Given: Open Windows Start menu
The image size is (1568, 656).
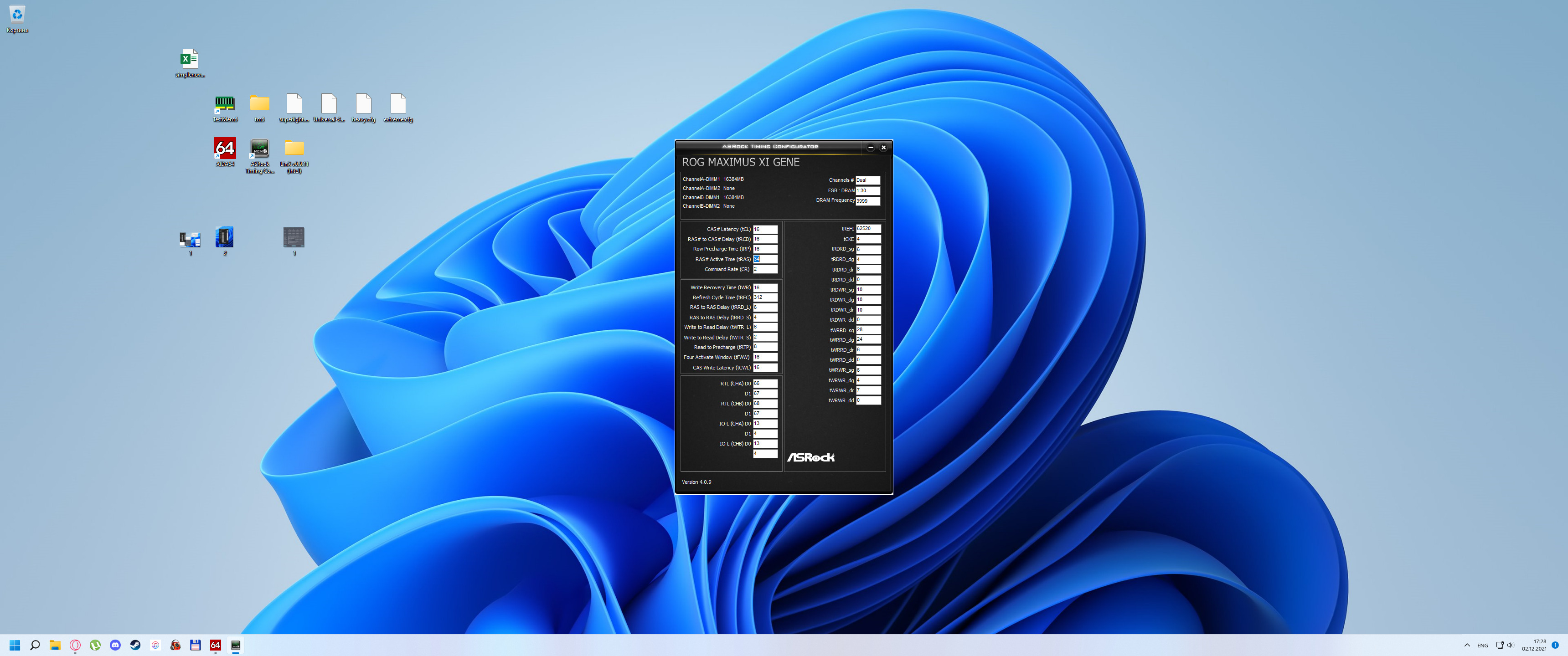Looking at the screenshot, I should click(x=15, y=645).
